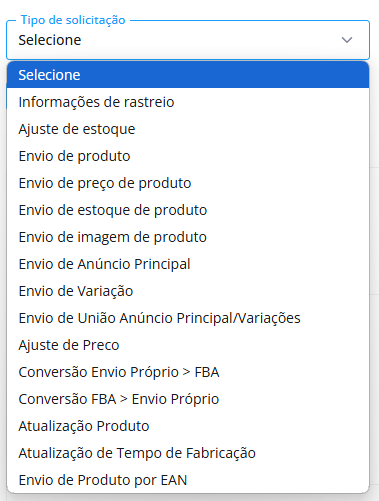
Task: Select Atualização de Tempo de Fabricação
Action: pos(188,453)
